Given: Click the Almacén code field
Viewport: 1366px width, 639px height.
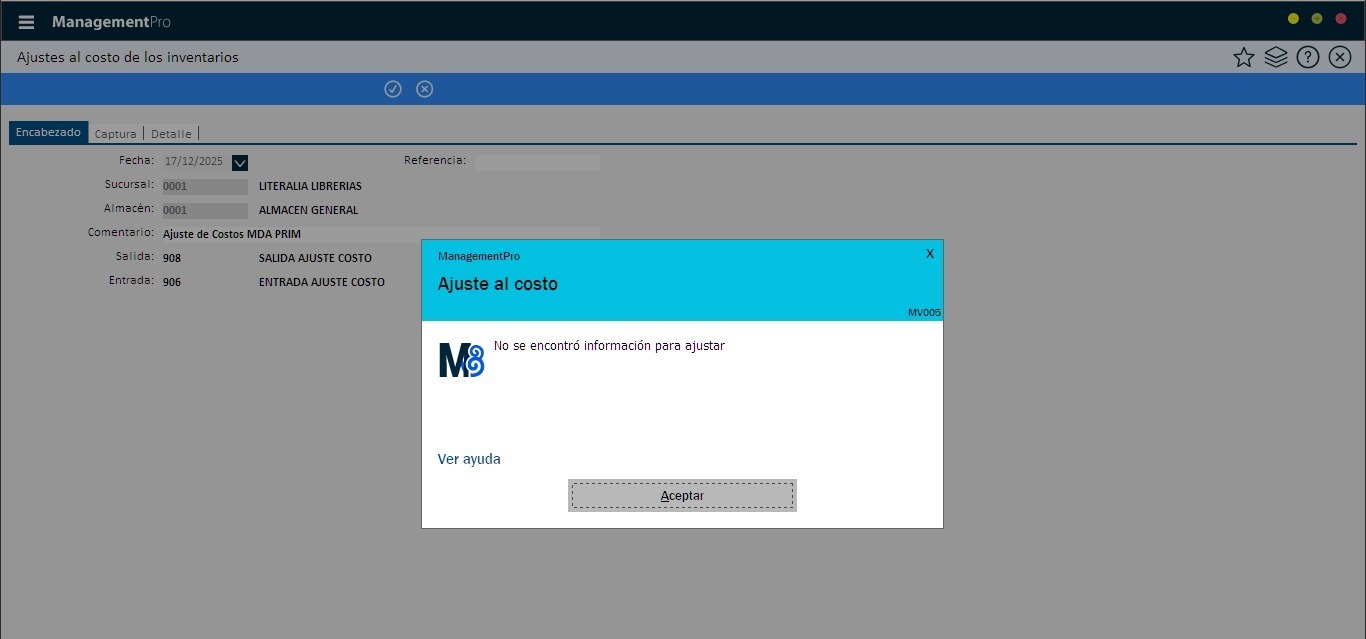Looking at the screenshot, I should click(x=204, y=211).
